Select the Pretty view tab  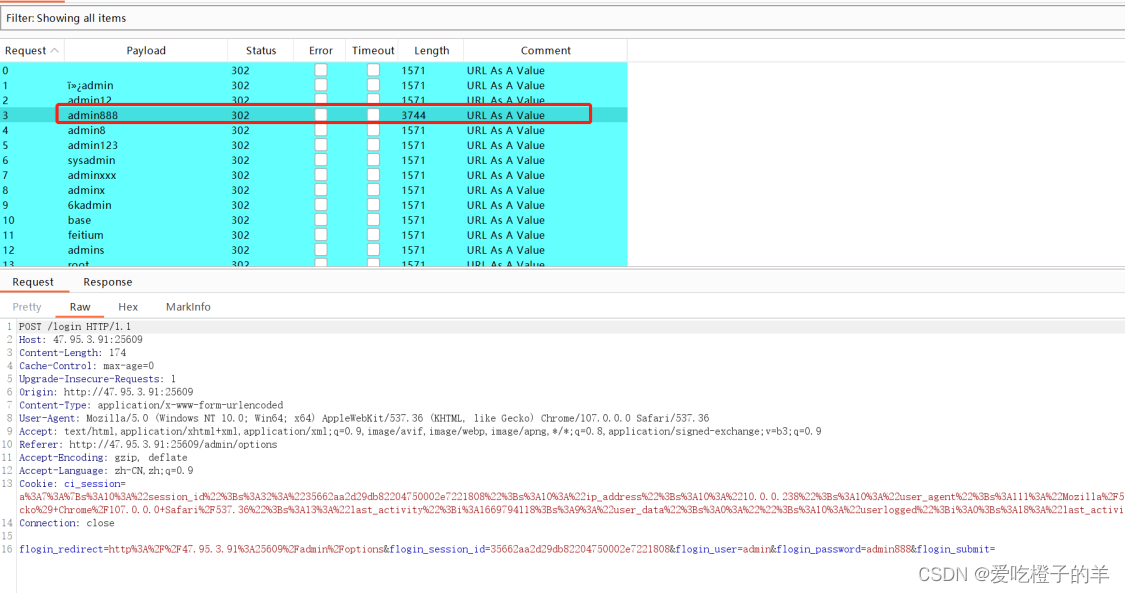coord(27,307)
